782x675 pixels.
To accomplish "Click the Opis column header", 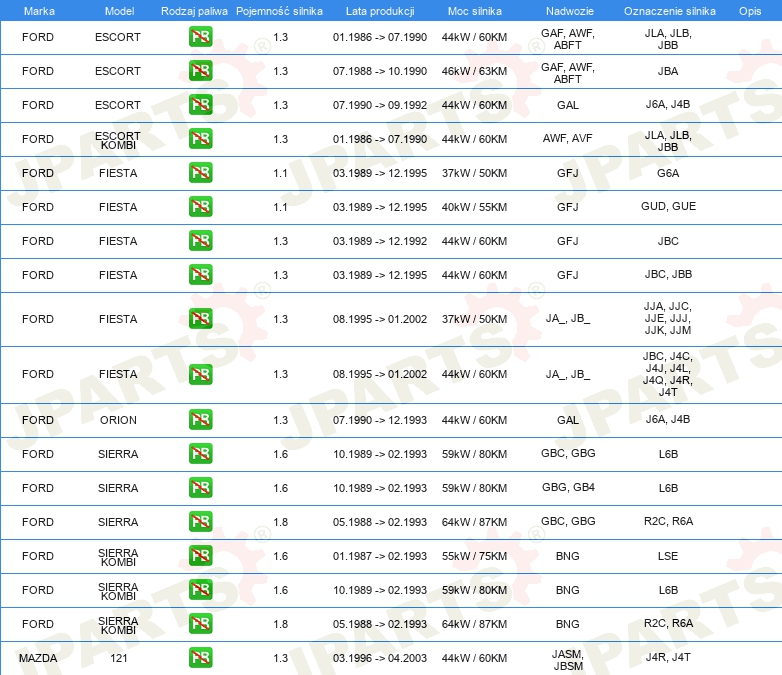I will [x=750, y=11].
